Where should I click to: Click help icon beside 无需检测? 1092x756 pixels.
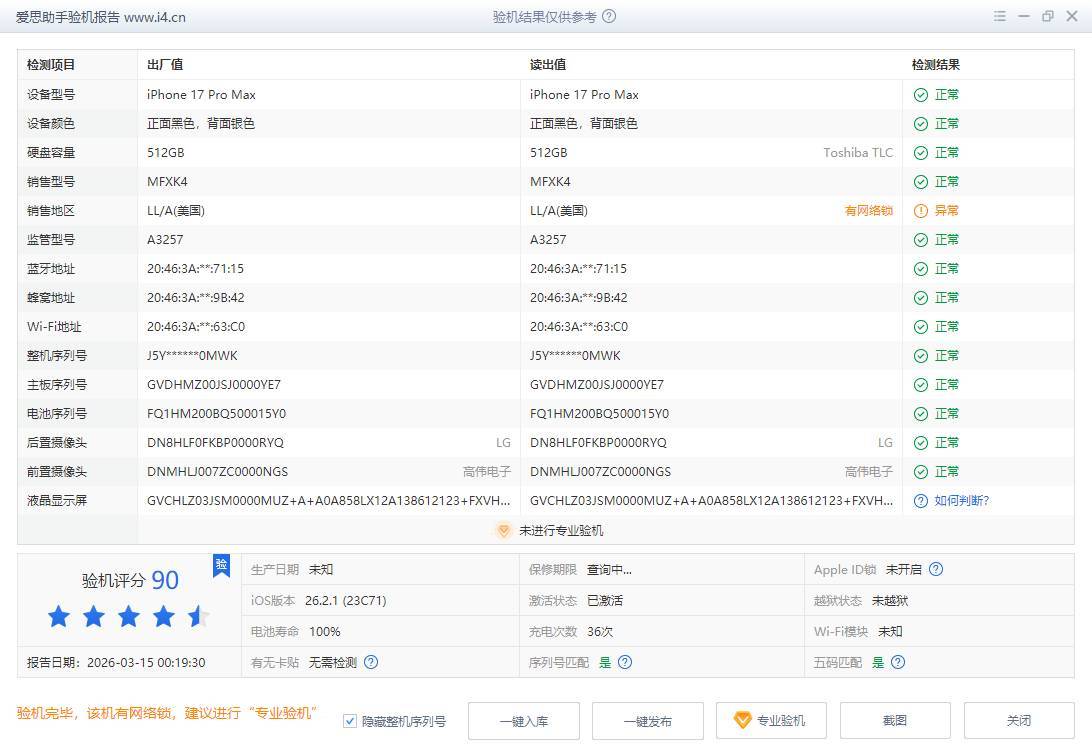[371, 662]
